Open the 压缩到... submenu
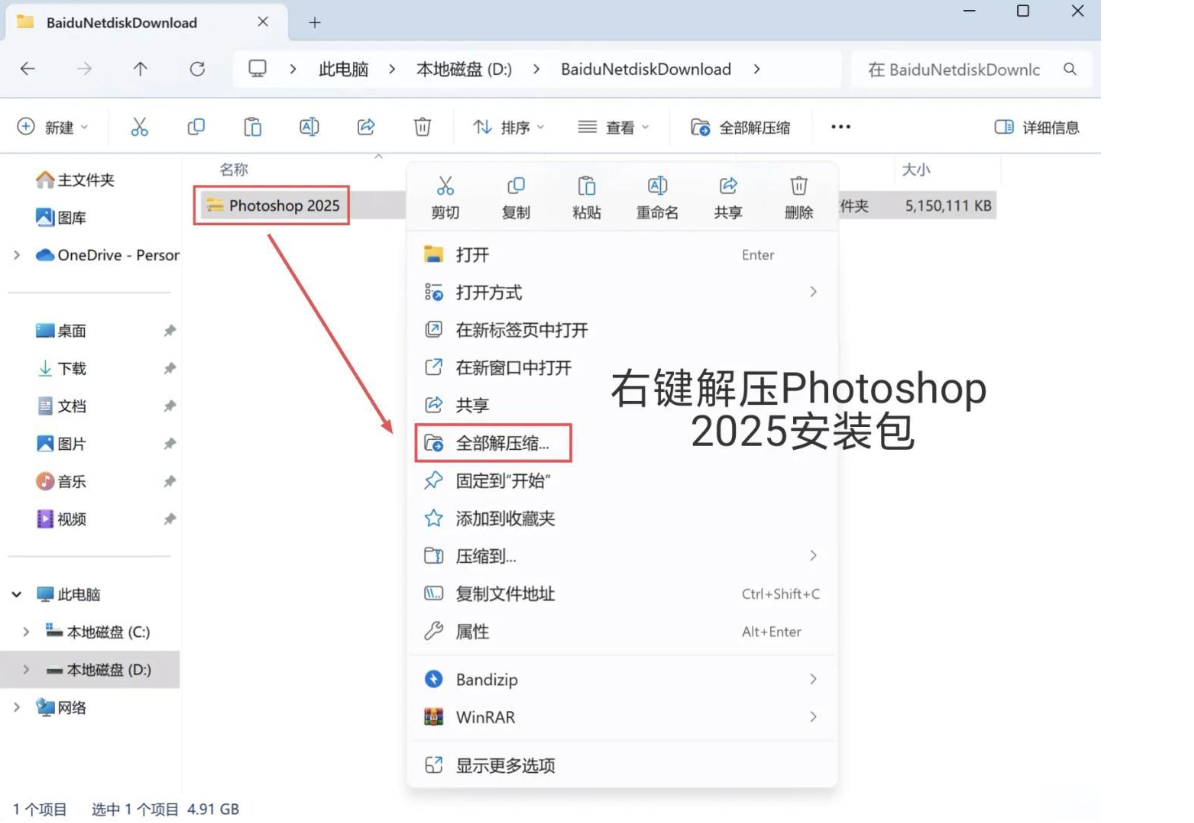 622,557
